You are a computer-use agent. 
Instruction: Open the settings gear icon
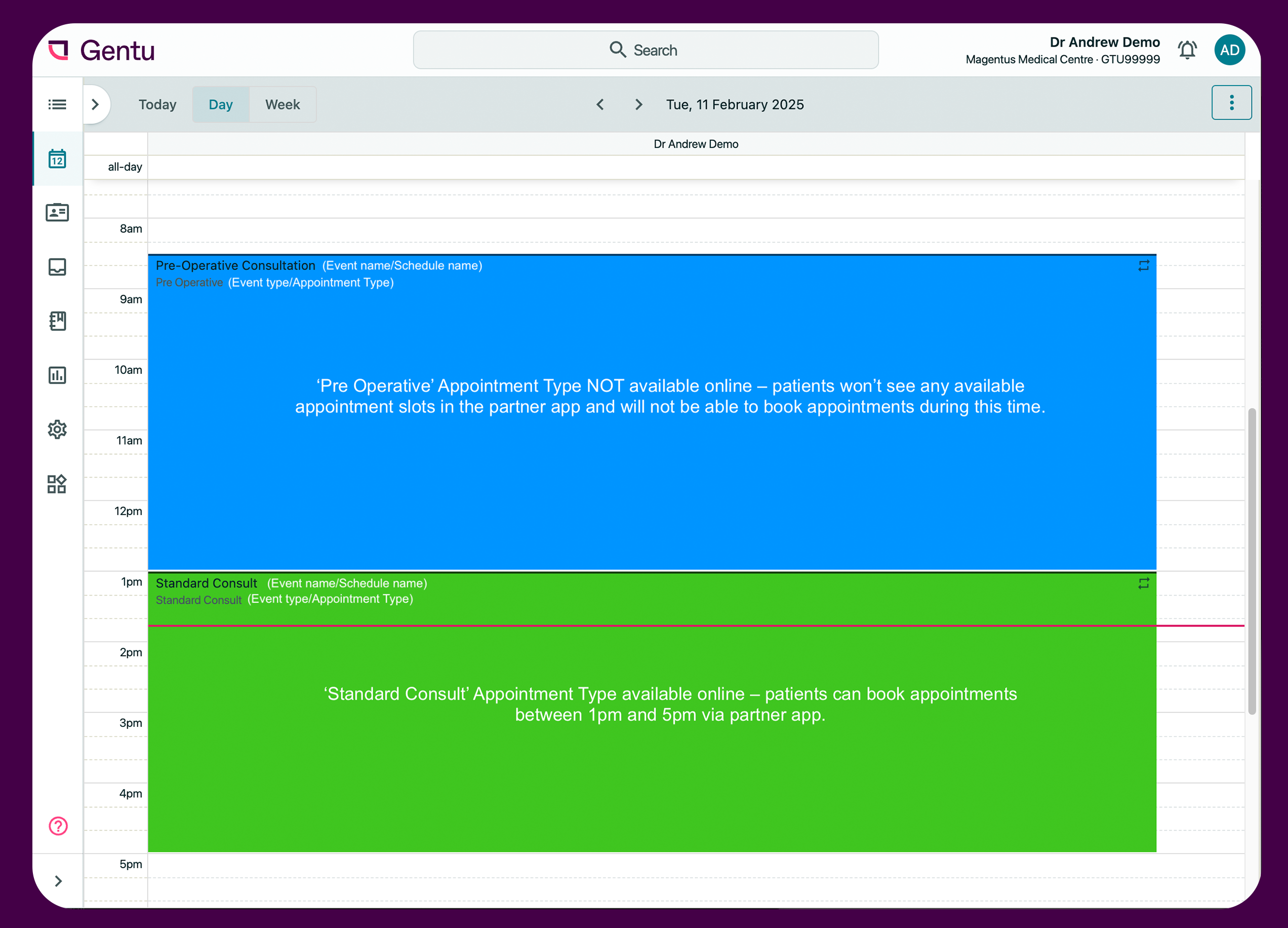pyautogui.click(x=57, y=430)
